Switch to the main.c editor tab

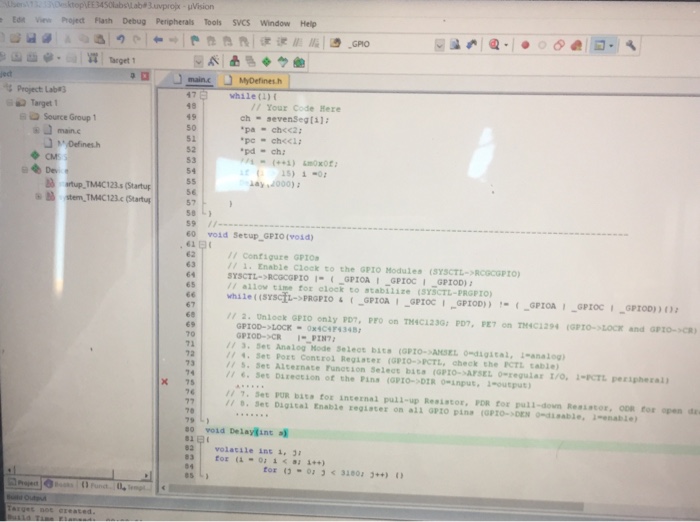tap(192, 79)
